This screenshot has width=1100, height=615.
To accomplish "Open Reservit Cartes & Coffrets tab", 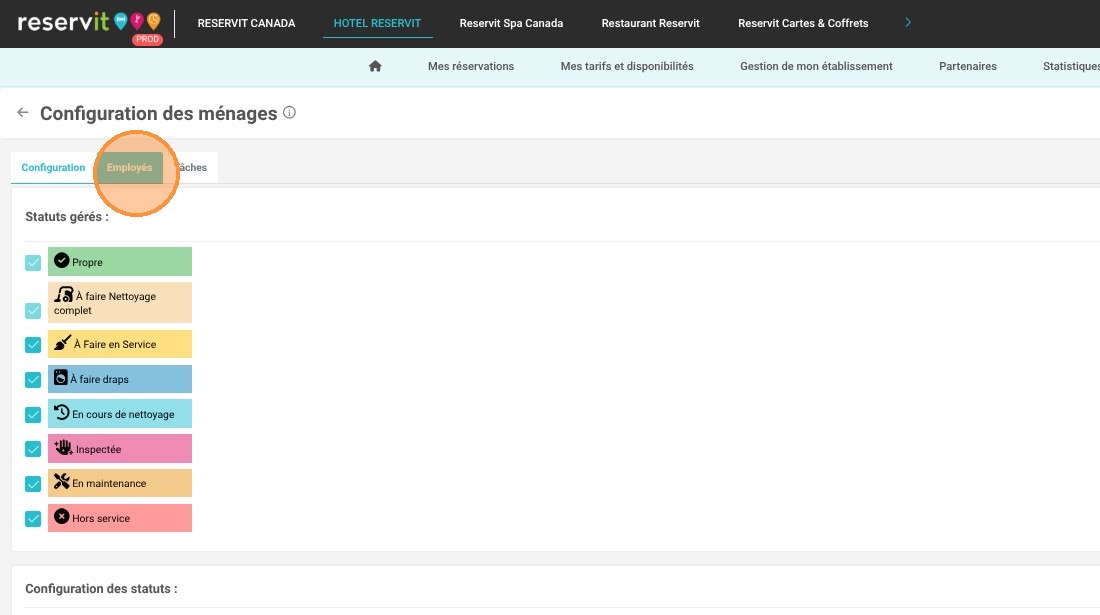I will tap(803, 23).
